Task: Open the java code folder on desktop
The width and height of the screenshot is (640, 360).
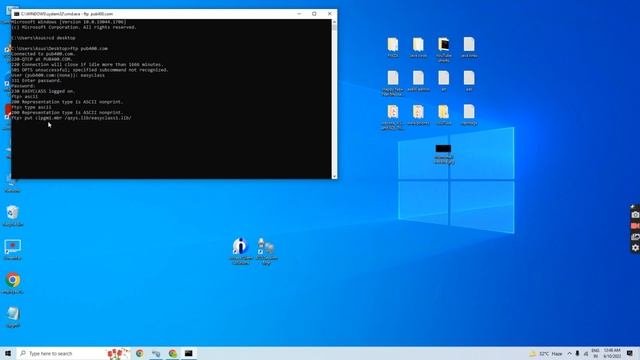Action: pyautogui.click(x=418, y=47)
